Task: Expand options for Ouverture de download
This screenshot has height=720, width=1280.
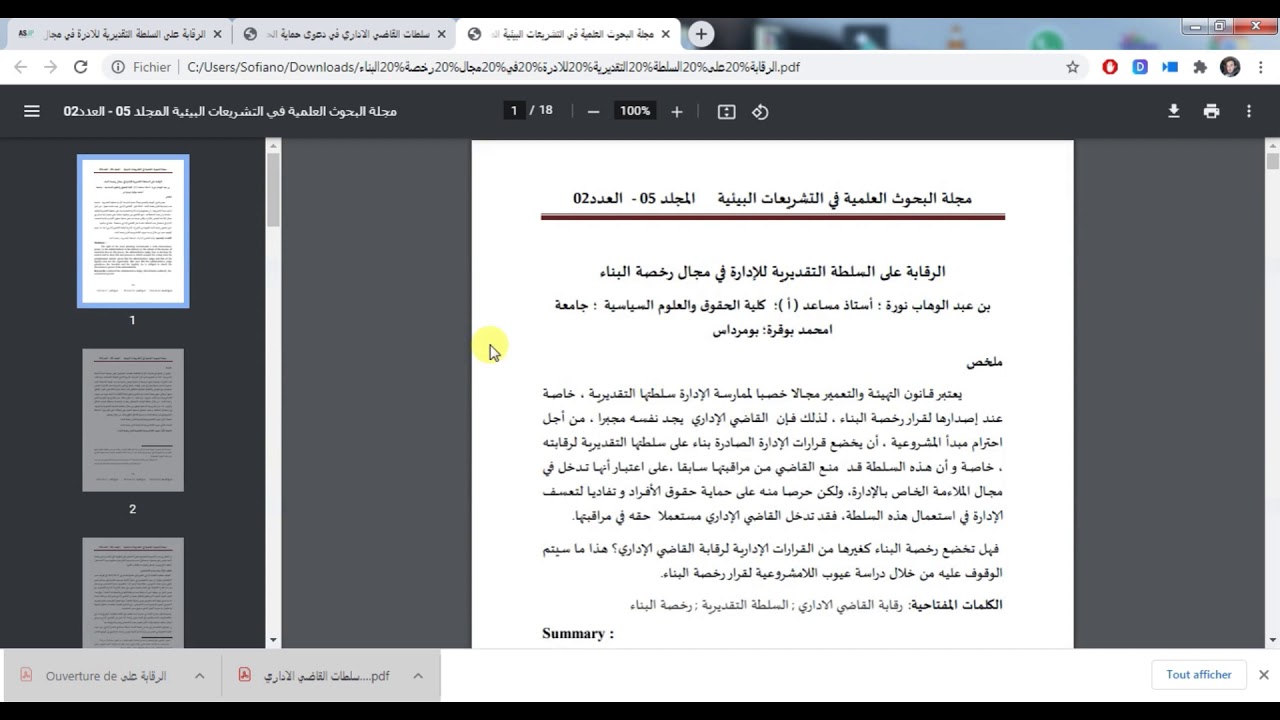Action: [x=199, y=676]
